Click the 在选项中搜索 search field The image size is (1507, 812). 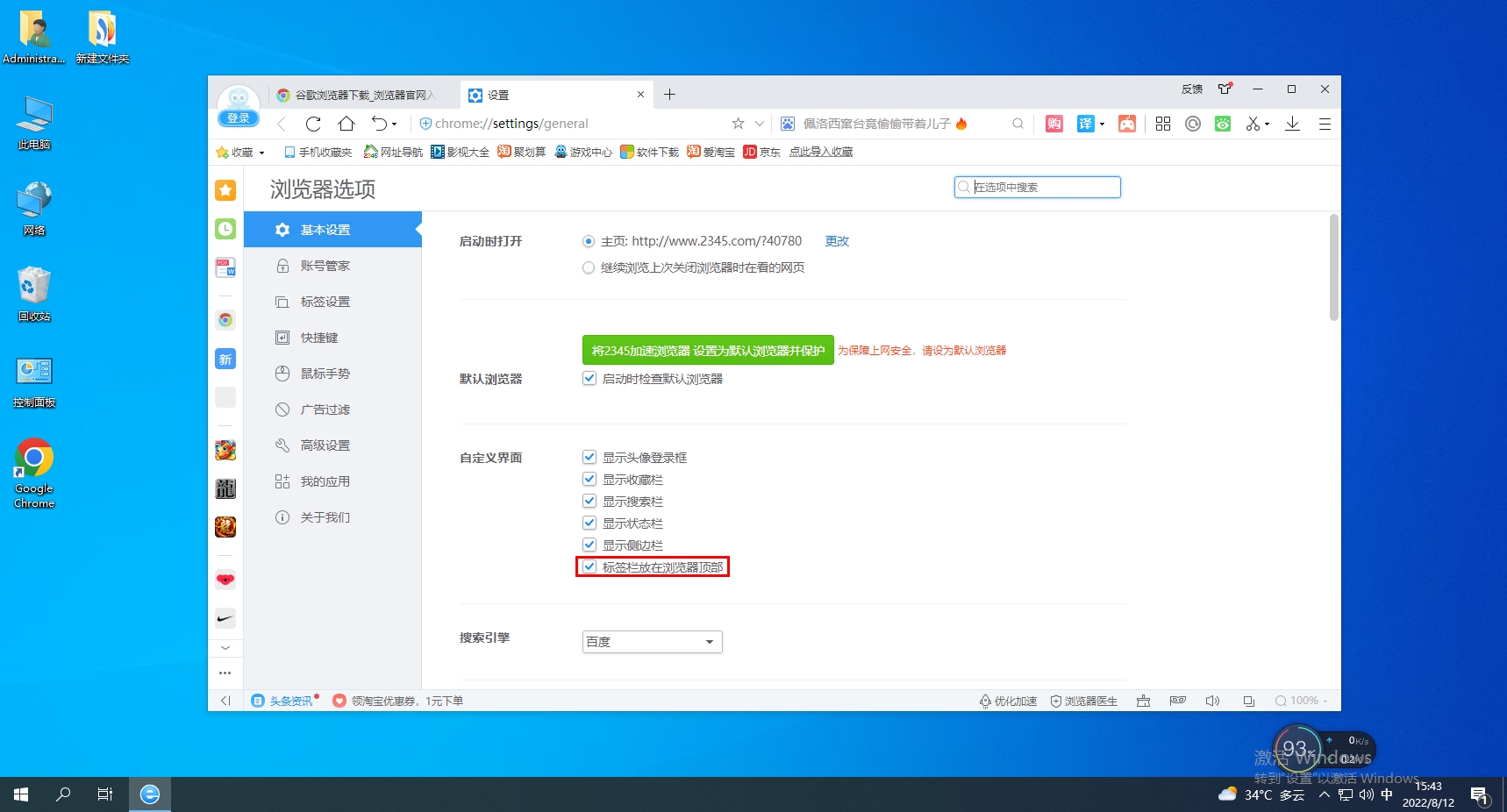pos(1038,187)
